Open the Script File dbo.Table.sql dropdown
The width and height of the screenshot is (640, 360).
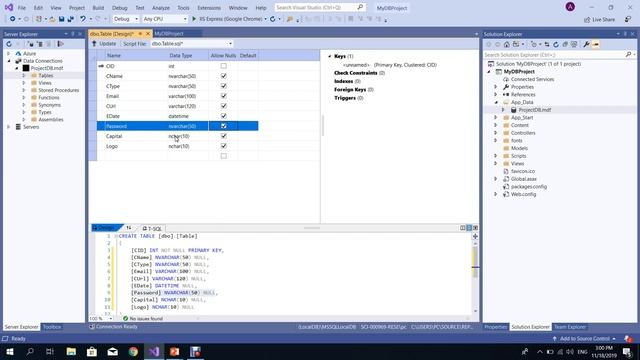[191, 44]
